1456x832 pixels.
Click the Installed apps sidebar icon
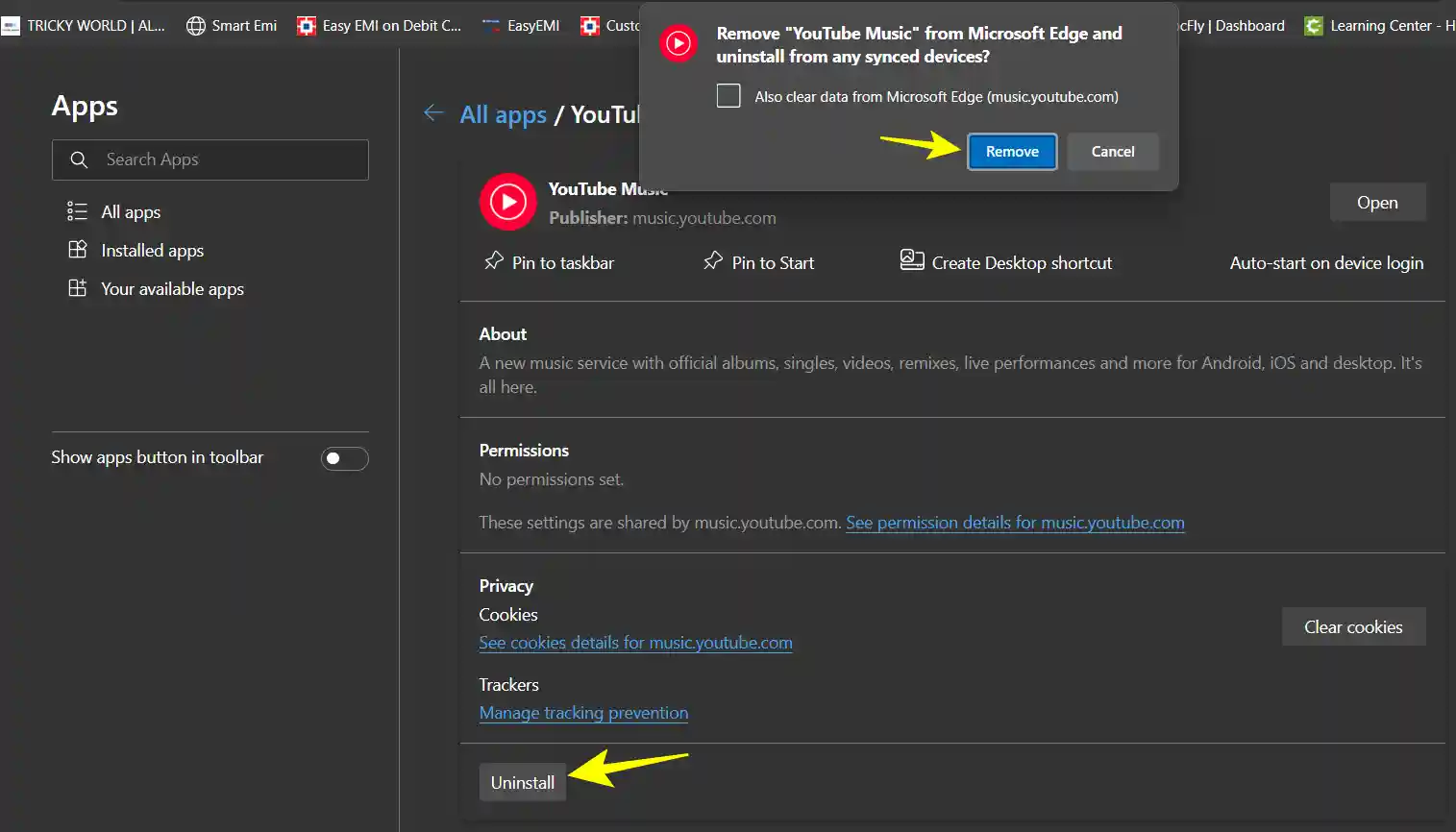(x=77, y=250)
